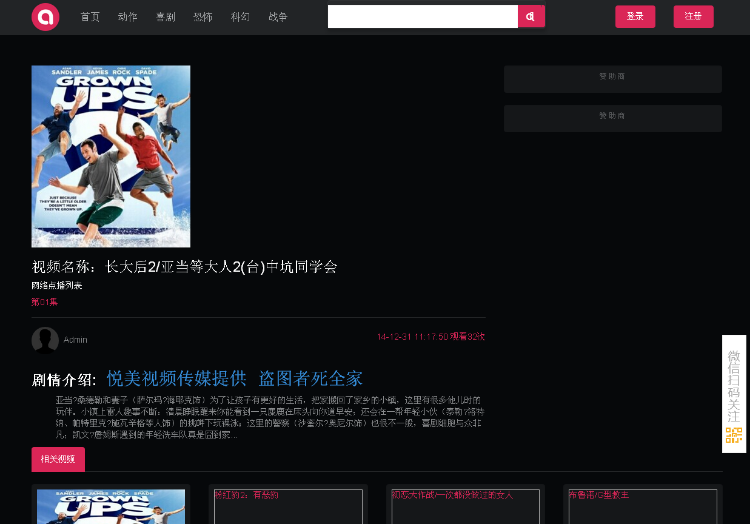Open the 首页 home menu item
Image resolution: width=750 pixels, height=524 pixels.
pos(90,17)
